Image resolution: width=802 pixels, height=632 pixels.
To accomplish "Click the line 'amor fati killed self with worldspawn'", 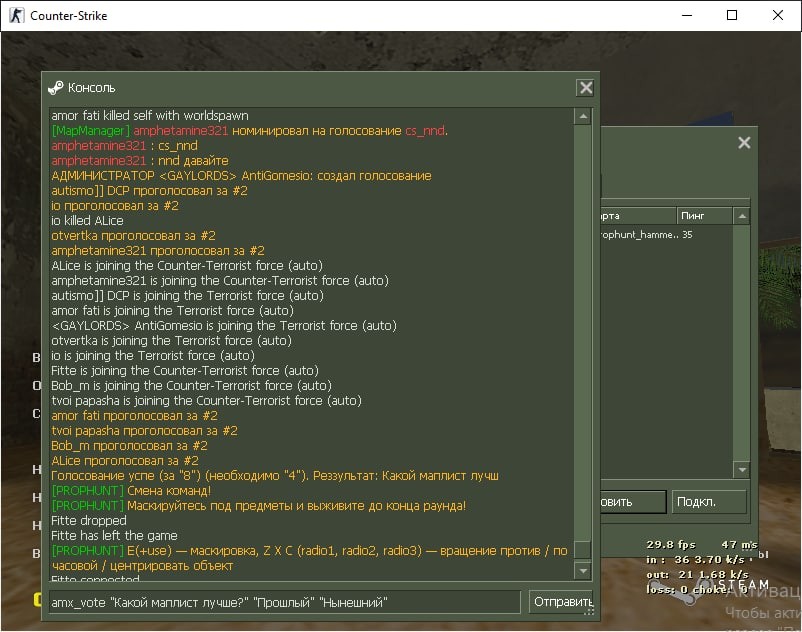I will (150, 116).
